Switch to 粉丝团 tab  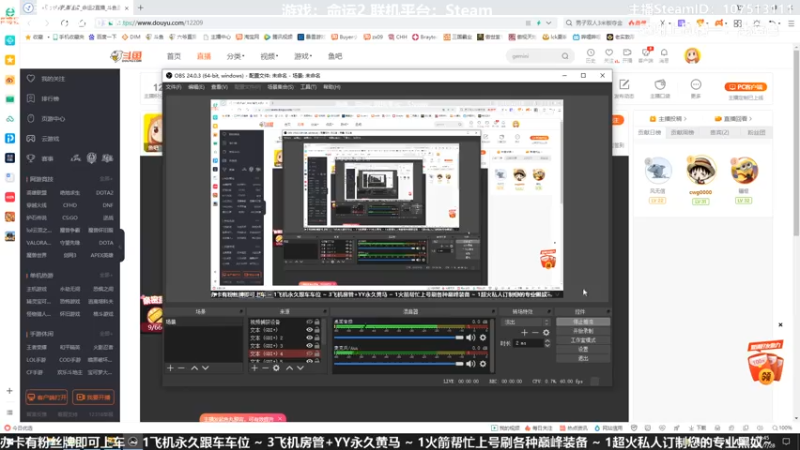coord(756,133)
